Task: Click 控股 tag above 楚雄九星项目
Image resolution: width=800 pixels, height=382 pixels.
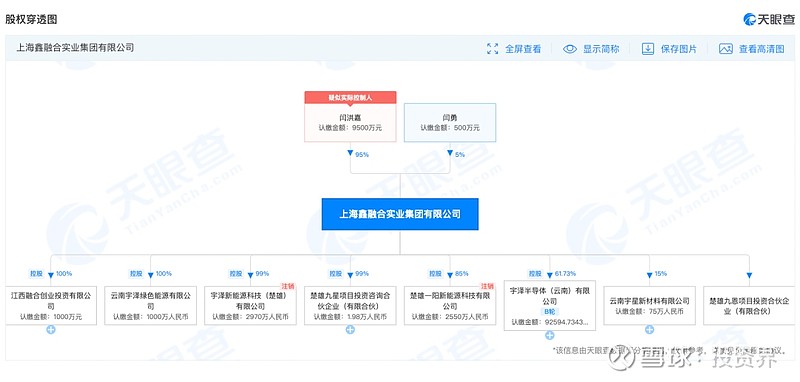Action: click(x=336, y=273)
